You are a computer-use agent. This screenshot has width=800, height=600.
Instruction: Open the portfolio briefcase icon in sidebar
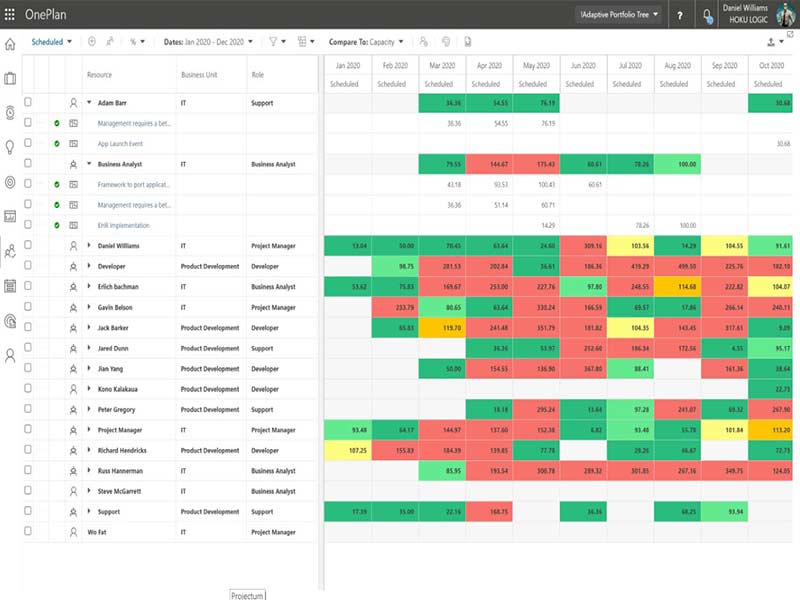pos(10,78)
